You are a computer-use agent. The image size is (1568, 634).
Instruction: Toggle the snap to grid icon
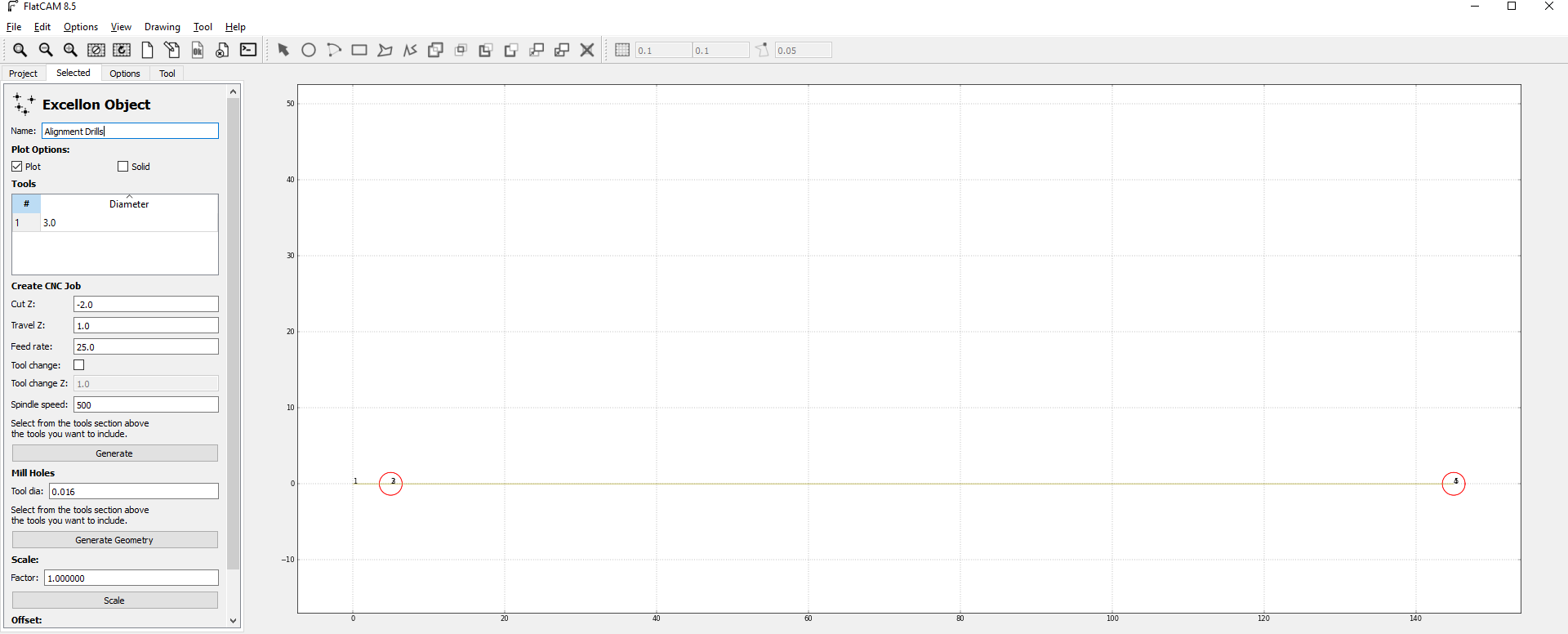coord(622,50)
